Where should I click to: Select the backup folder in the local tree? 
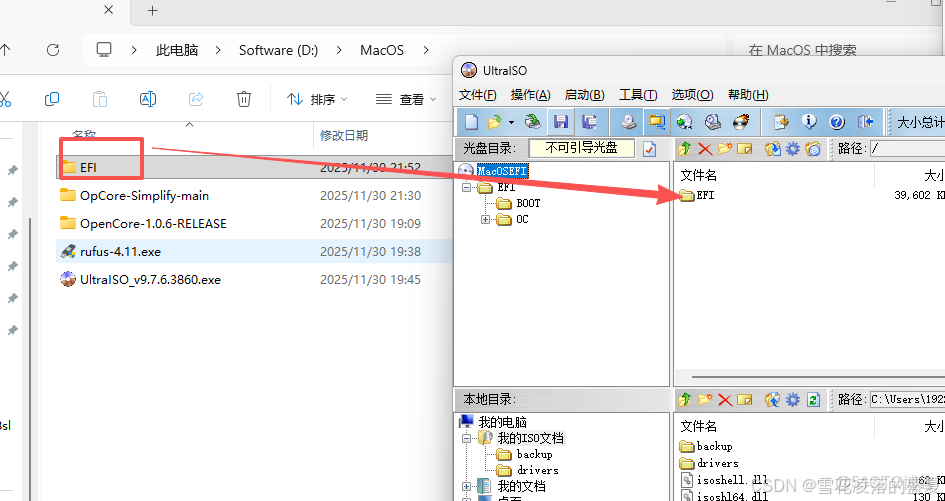click(x=534, y=454)
